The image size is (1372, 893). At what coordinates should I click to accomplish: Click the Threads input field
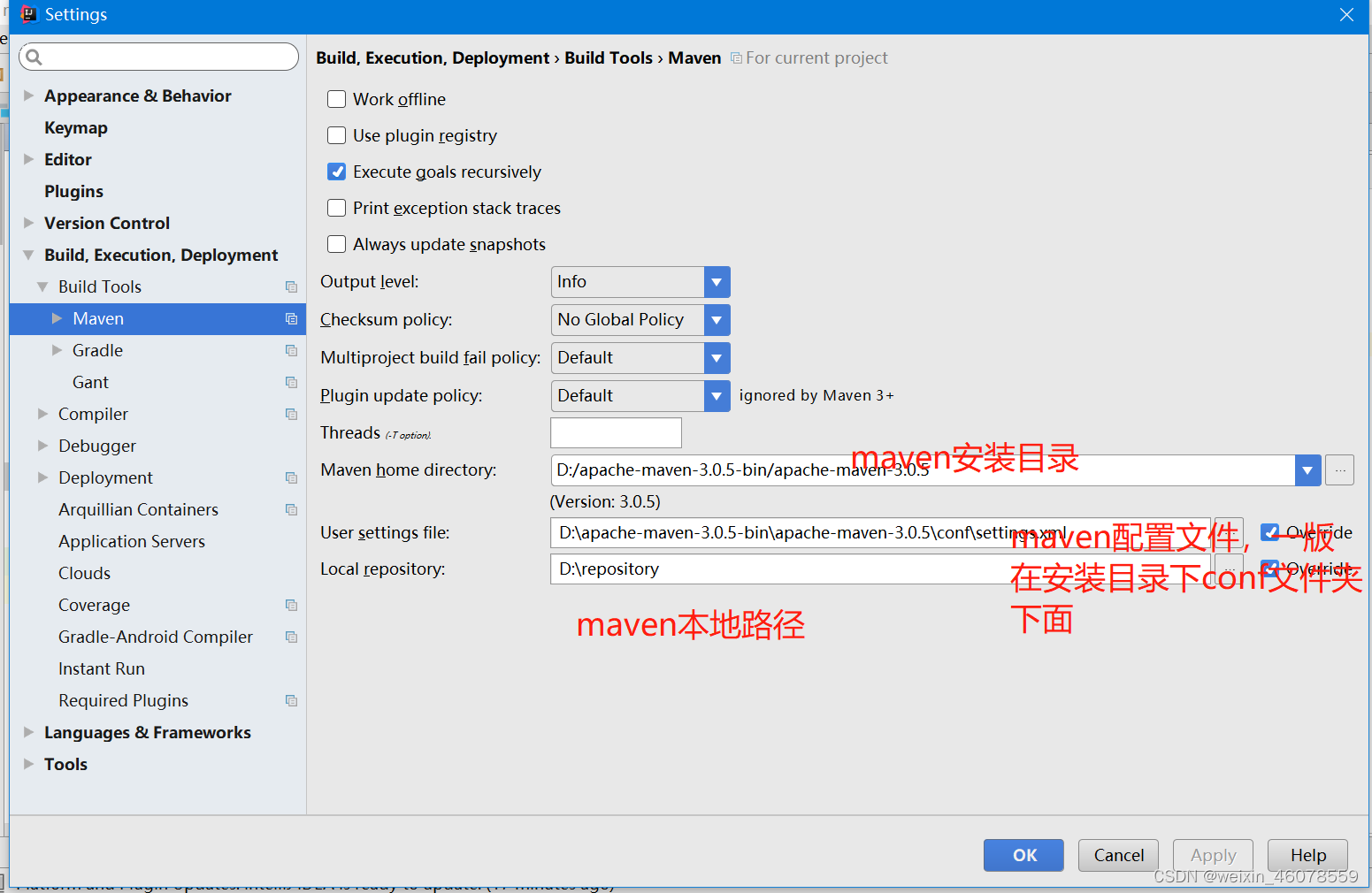(616, 433)
